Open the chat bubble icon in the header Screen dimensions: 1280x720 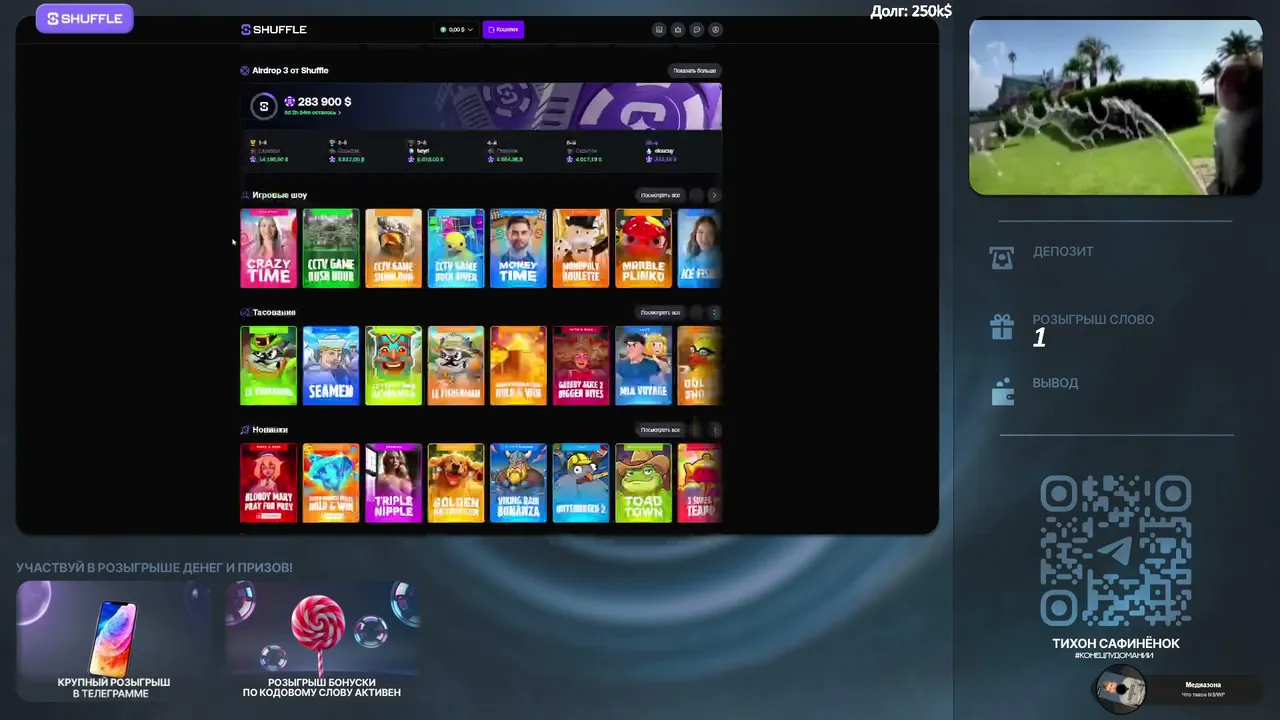pos(697,30)
